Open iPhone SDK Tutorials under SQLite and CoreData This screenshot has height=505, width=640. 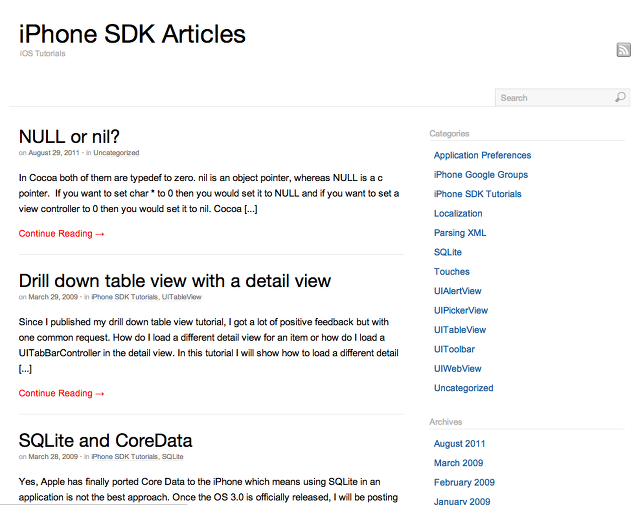(x=124, y=456)
